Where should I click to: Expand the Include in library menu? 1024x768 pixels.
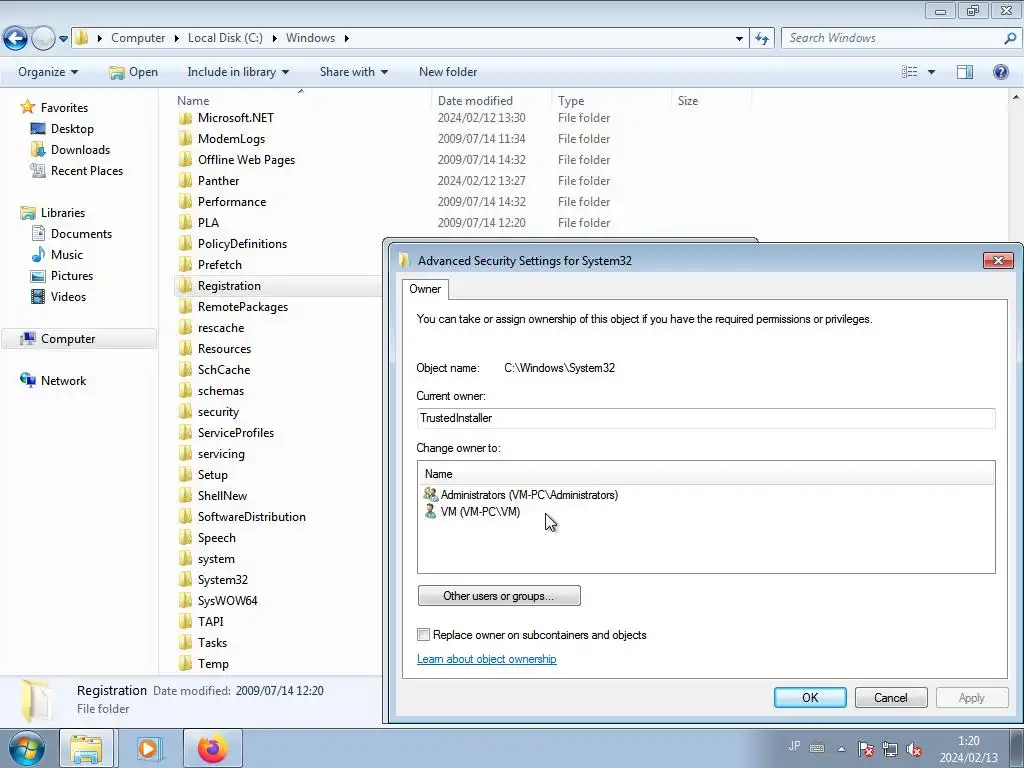point(238,72)
